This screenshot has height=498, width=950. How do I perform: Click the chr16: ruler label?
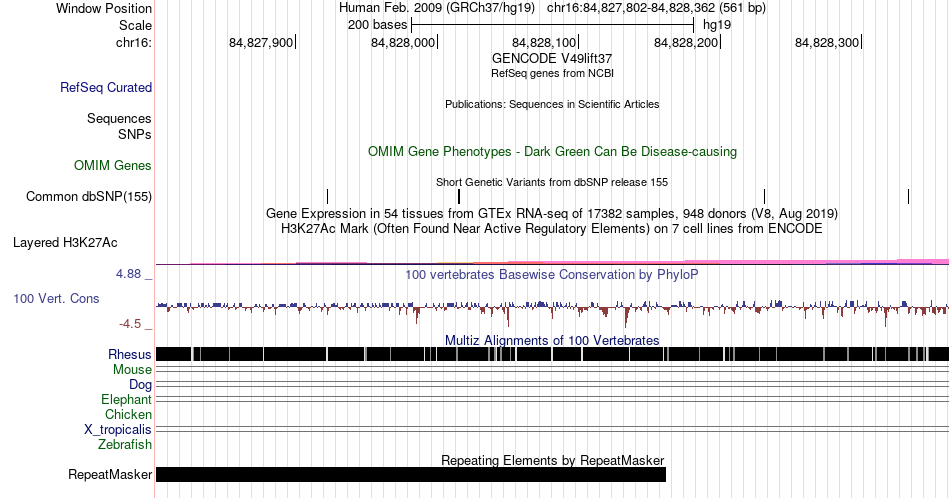coord(133,42)
